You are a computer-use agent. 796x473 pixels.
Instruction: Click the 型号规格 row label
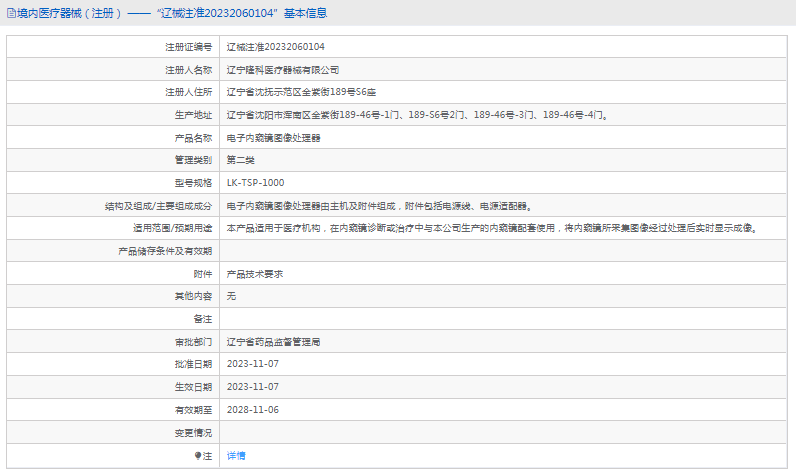tap(193, 183)
